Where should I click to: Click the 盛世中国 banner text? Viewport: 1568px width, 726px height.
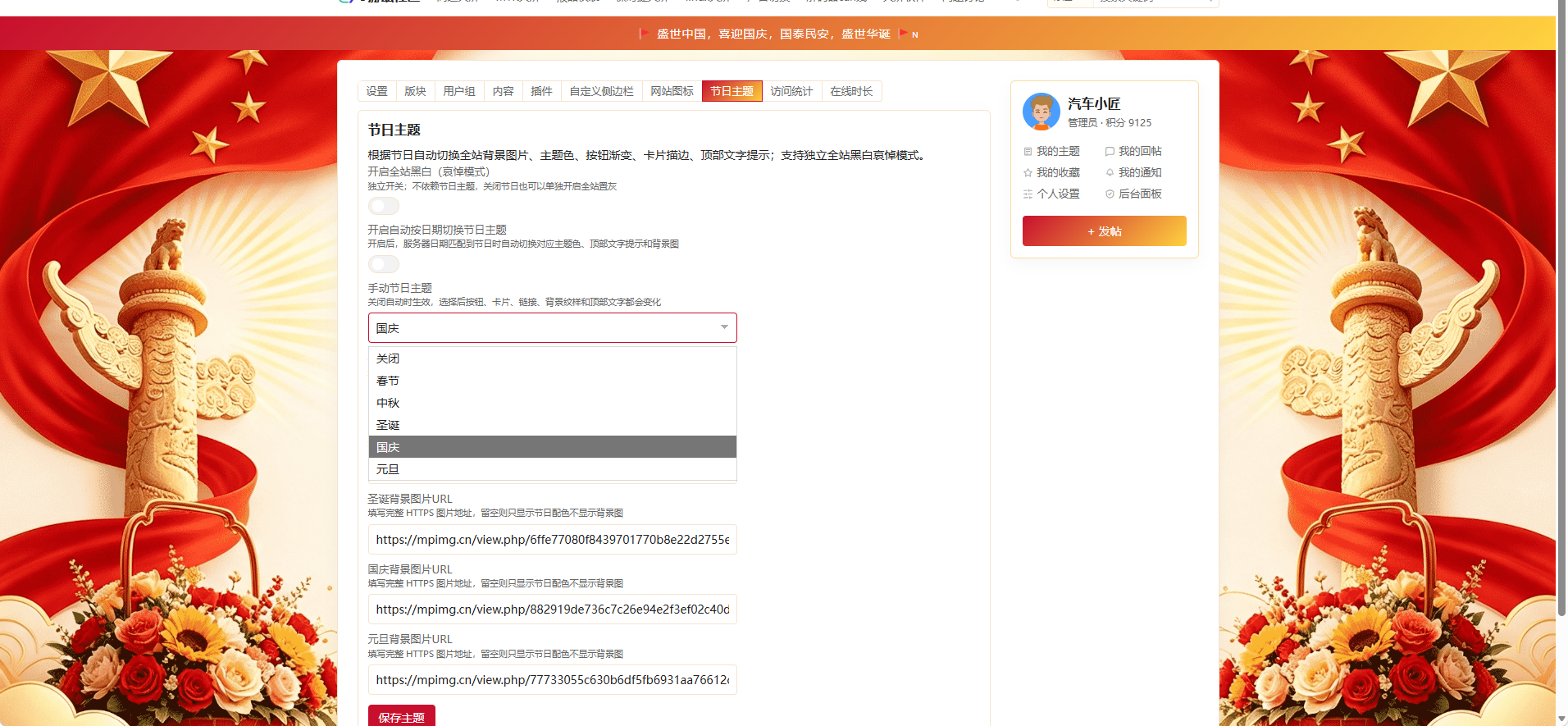[773, 34]
